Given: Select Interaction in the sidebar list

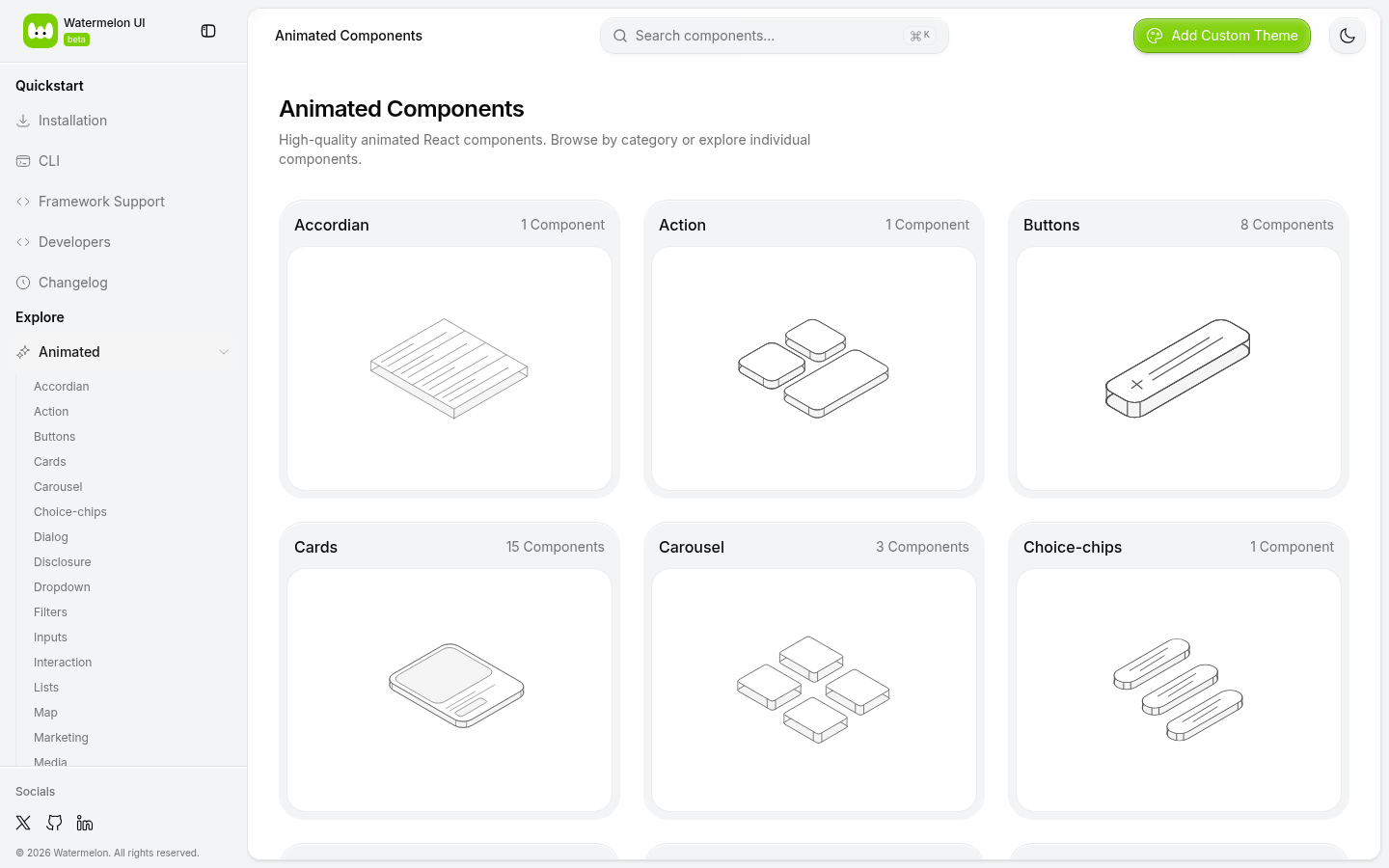Looking at the screenshot, I should point(63,663).
